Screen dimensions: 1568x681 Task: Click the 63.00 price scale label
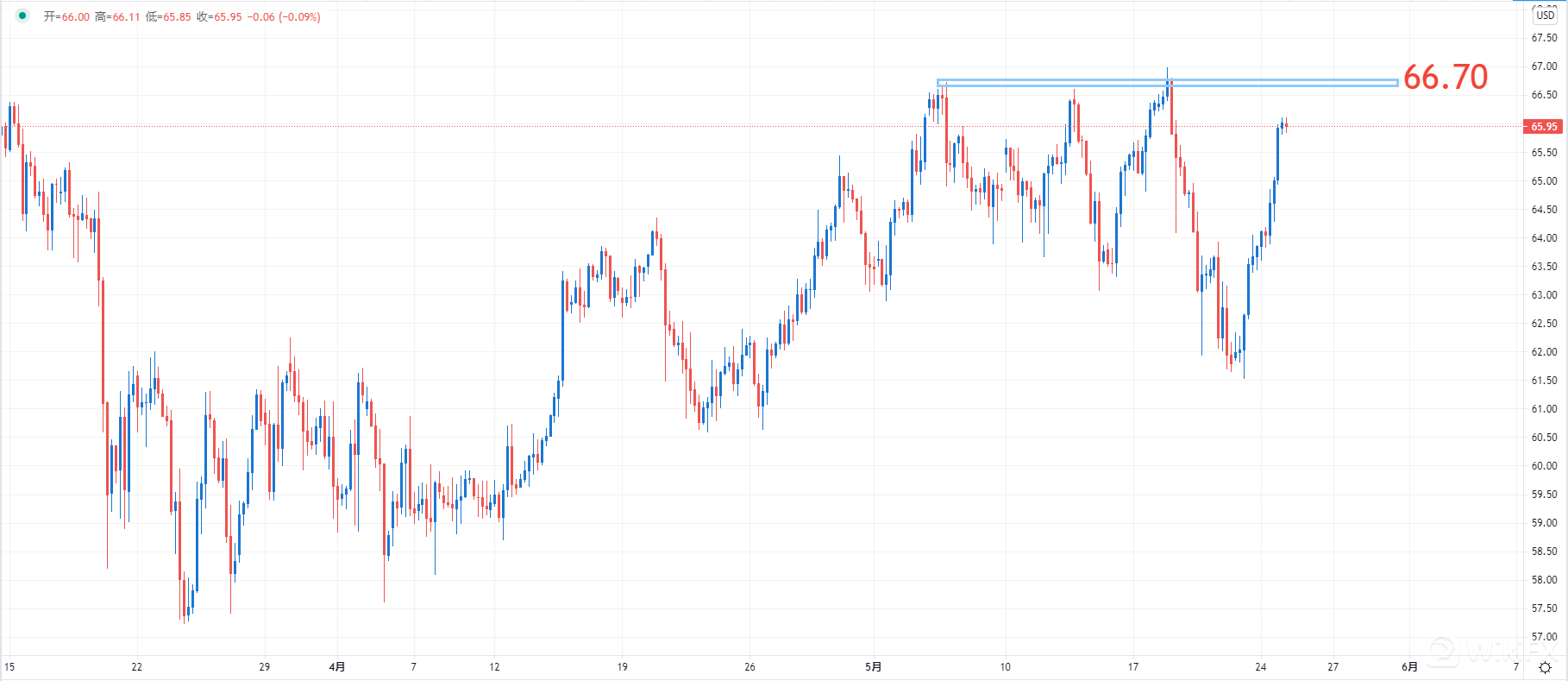point(1544,295)
